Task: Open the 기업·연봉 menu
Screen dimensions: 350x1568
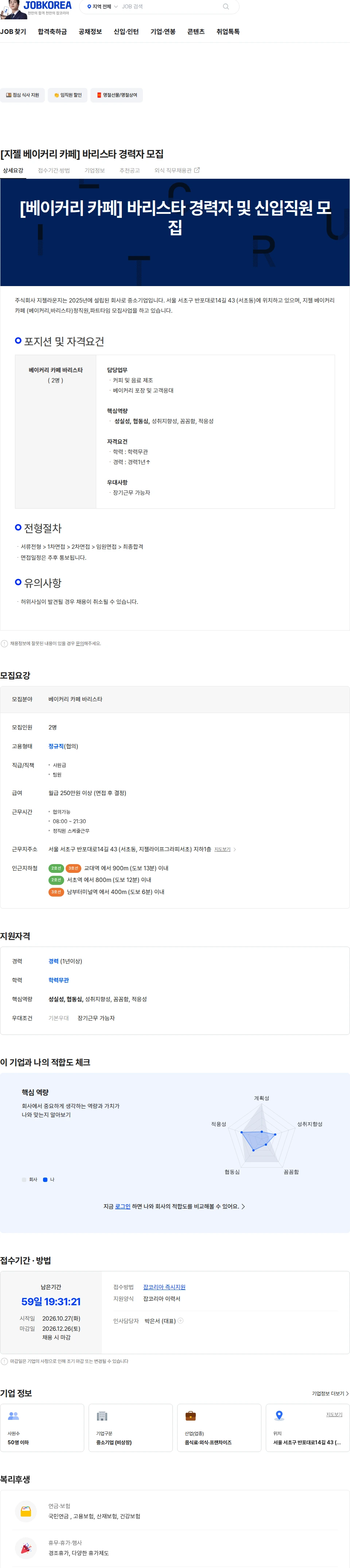Action: click(163, 32)
